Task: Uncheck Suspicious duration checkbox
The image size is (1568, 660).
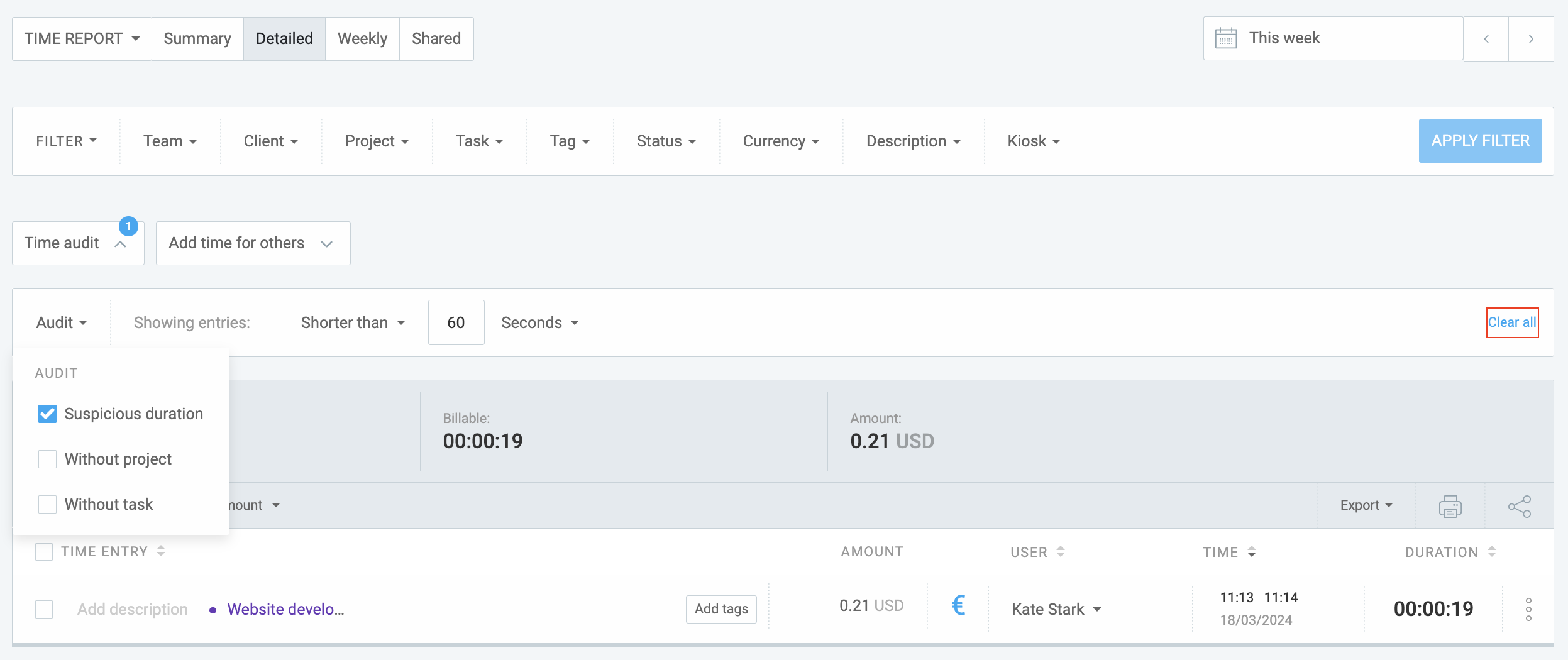Action: 48,414
